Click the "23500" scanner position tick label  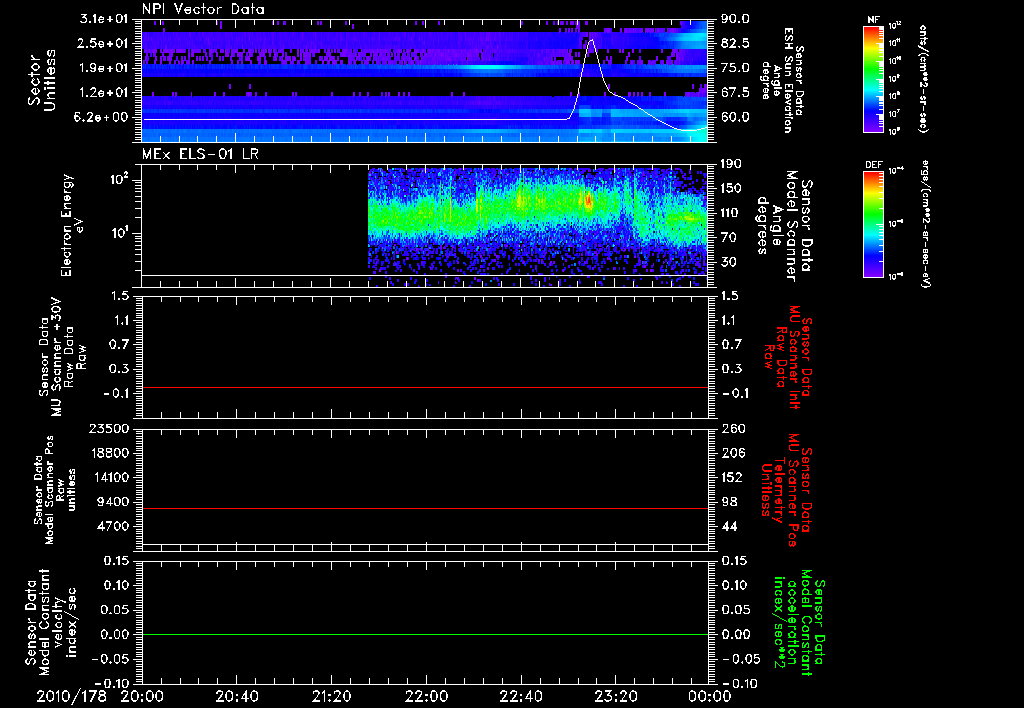108,429
